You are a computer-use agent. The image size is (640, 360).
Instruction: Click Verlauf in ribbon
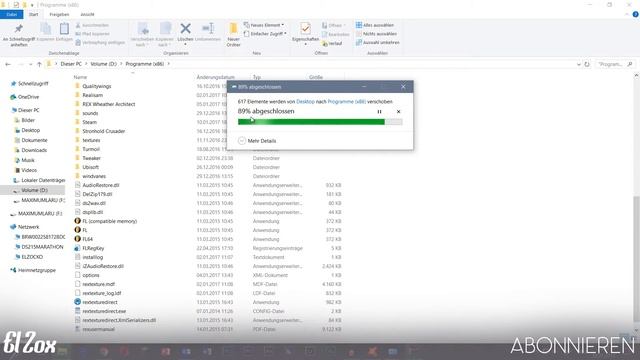pos(332,43)
